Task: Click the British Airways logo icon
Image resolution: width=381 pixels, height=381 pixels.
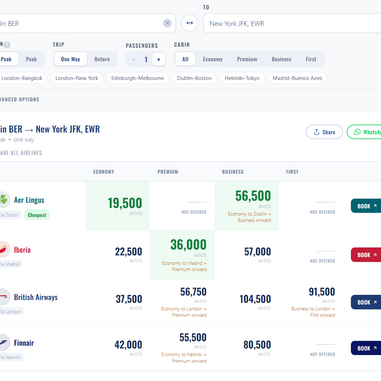Action: (x=4, y=297)
